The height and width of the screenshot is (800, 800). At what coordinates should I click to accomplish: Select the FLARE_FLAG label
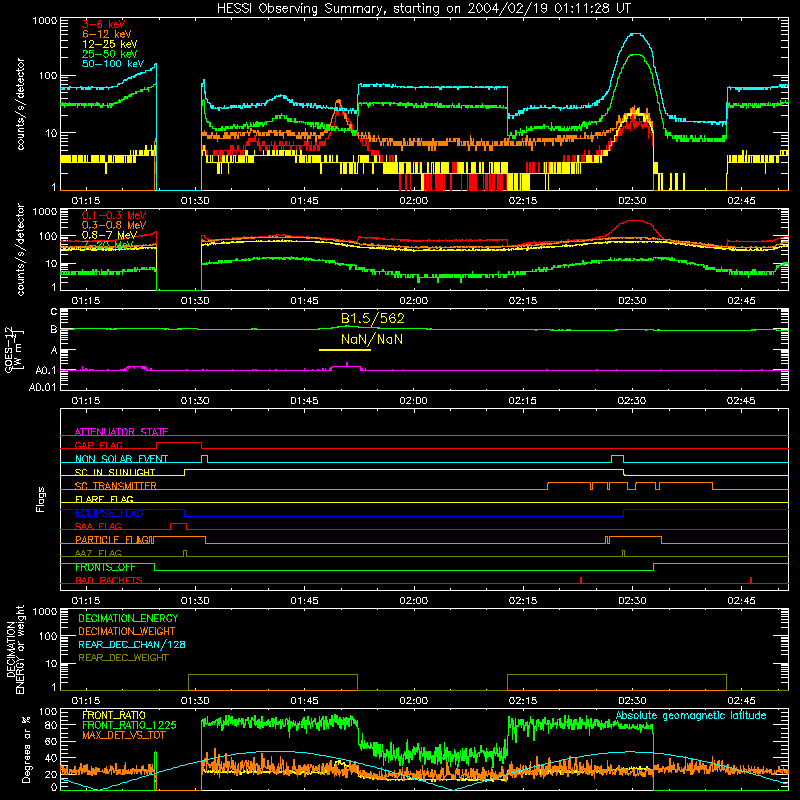104,499
